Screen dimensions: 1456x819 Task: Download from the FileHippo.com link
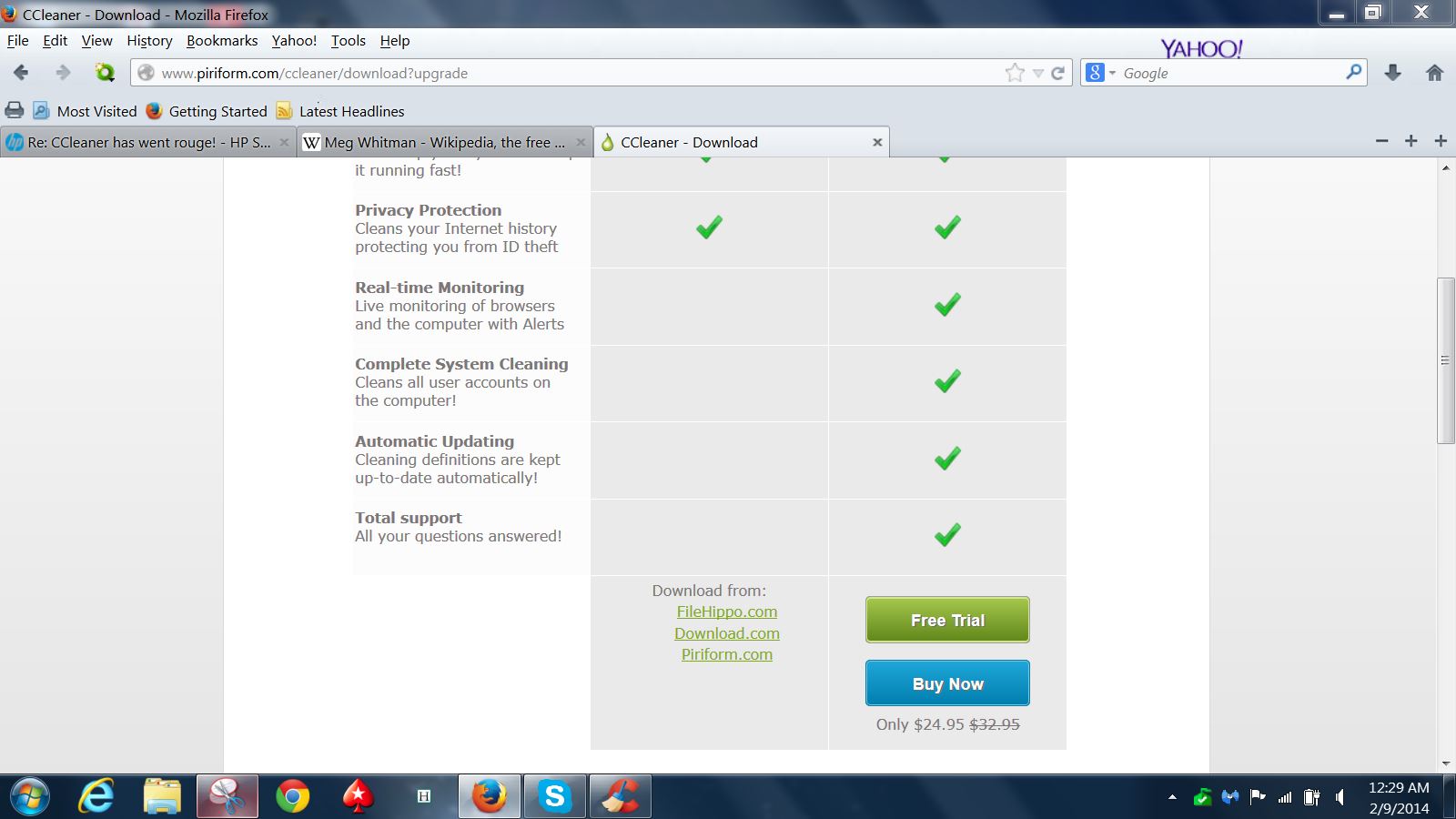click(726, 612)
